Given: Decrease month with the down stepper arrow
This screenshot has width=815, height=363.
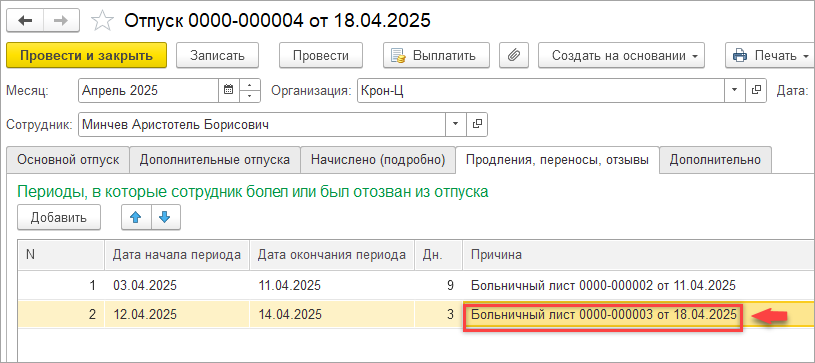Looking at the screenshot, I should 249,96.
